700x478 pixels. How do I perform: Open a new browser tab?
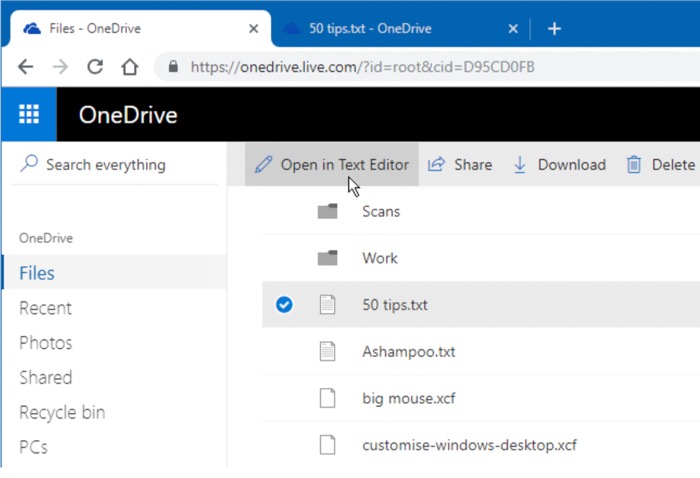pos(554,29)
